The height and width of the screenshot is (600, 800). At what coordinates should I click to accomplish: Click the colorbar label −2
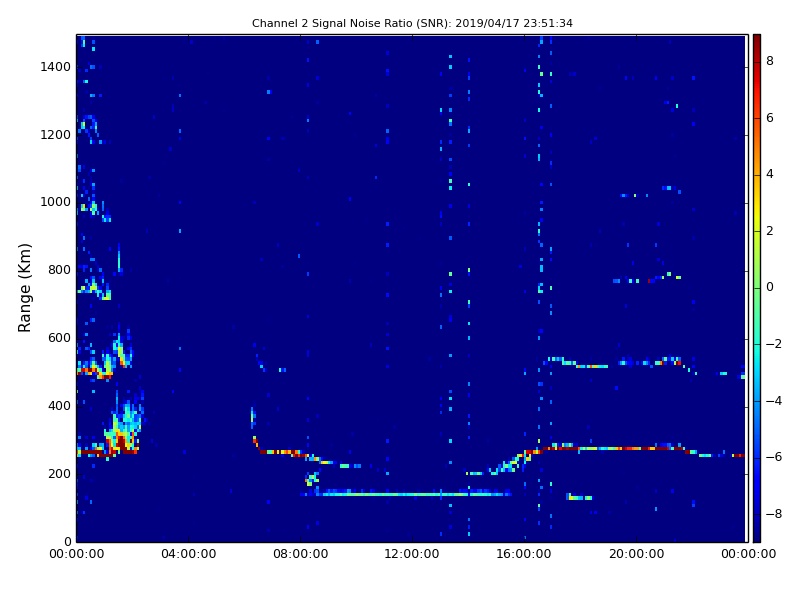(773, 344)
